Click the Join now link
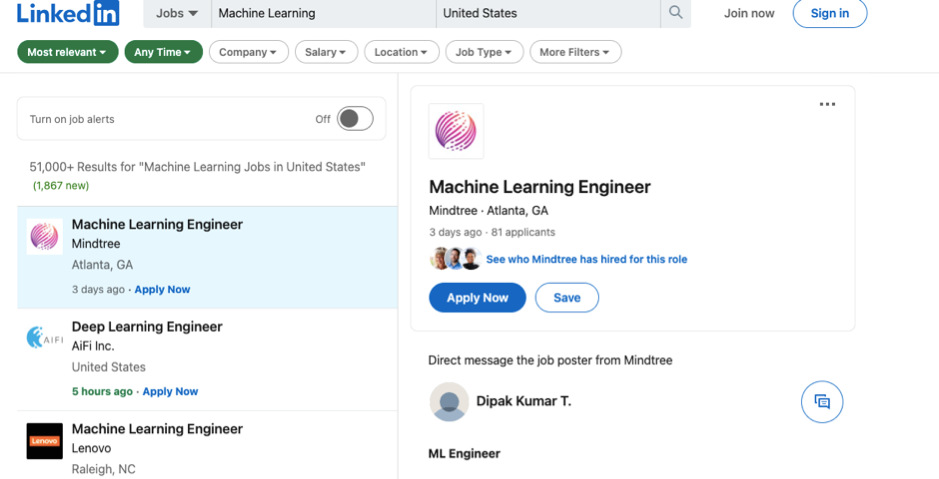The height and width of the screenshot is (479, 939). (x=749, y=13)
